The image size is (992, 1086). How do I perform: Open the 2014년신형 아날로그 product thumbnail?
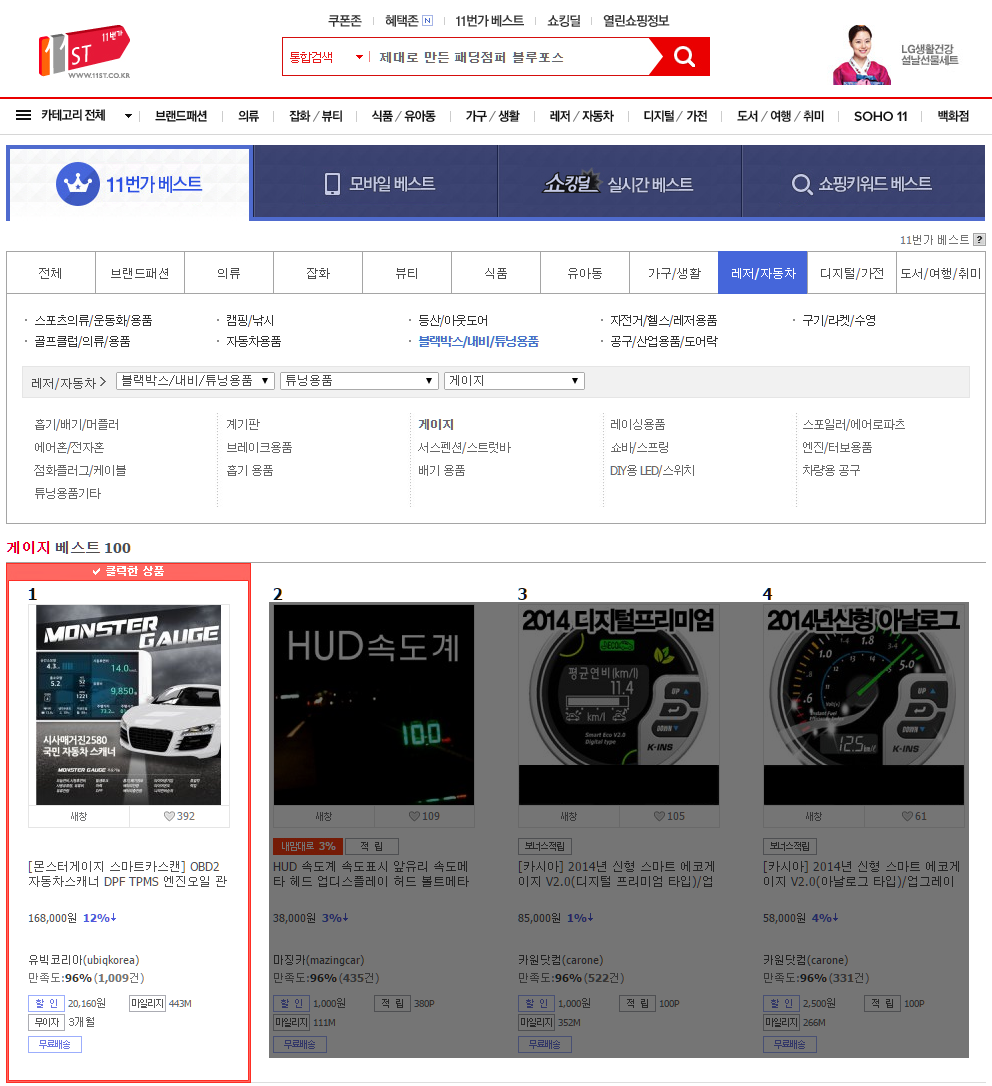pos(864,705)
